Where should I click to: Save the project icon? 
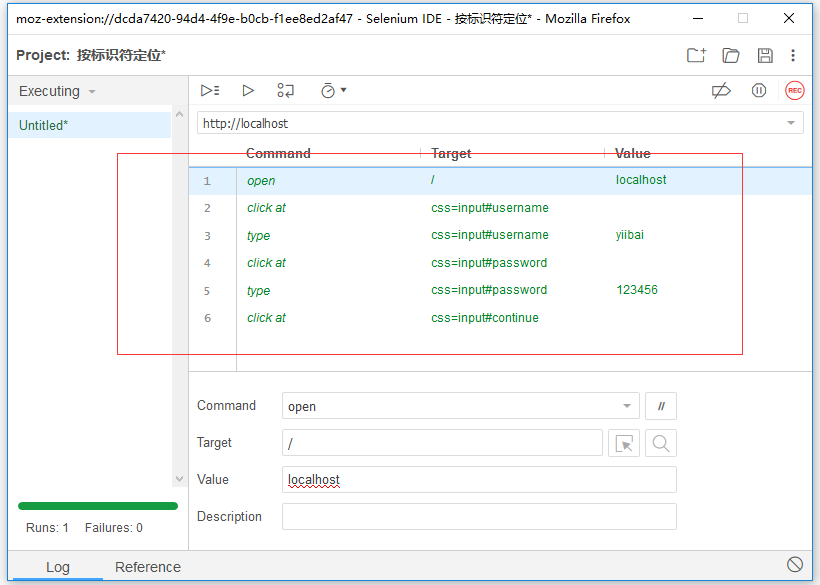pos(765,55)
